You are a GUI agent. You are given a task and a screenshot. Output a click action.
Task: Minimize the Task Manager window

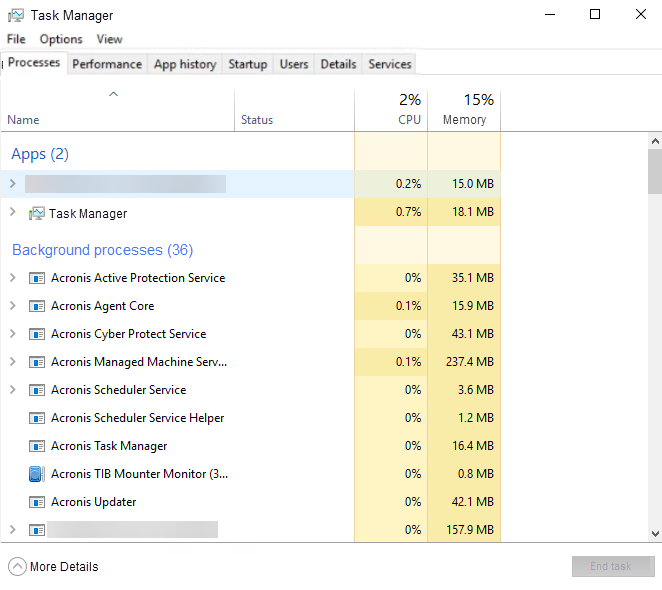coord(550,14)
